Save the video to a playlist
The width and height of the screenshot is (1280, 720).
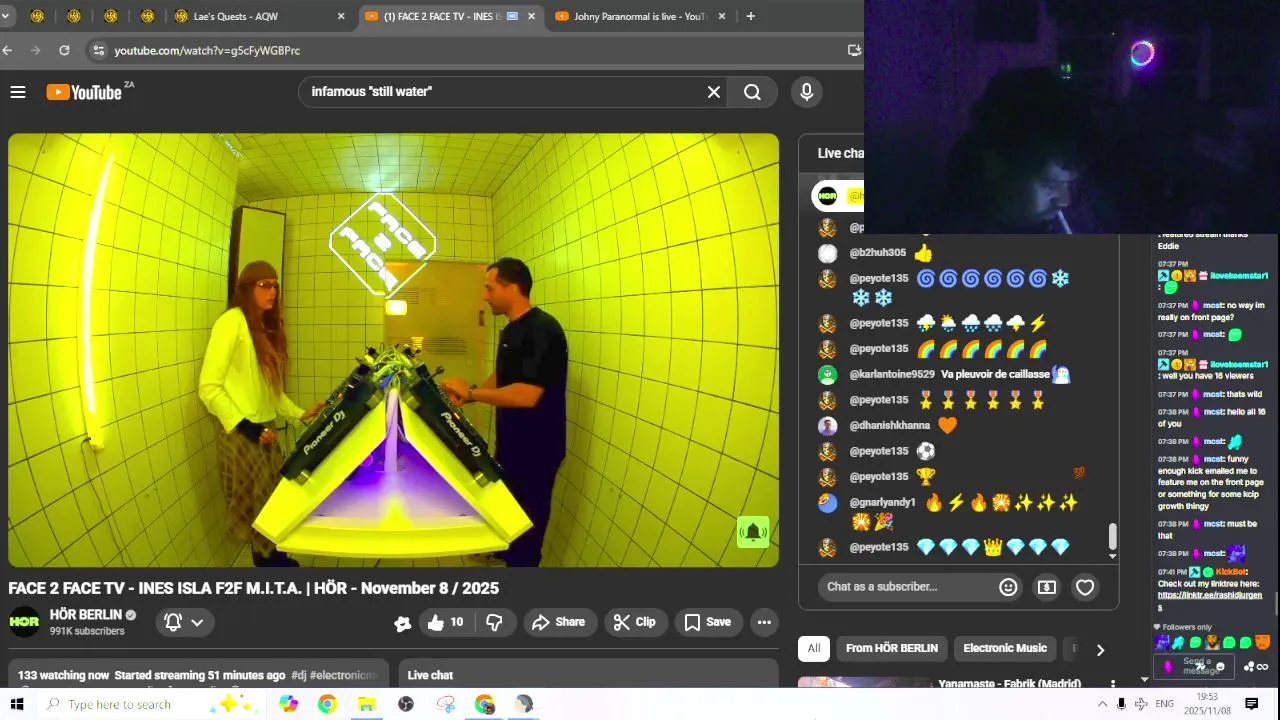coord(708,622)
